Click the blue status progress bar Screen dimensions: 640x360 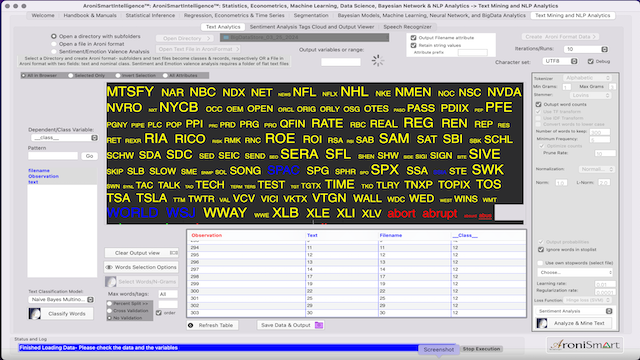pos(218,348)
